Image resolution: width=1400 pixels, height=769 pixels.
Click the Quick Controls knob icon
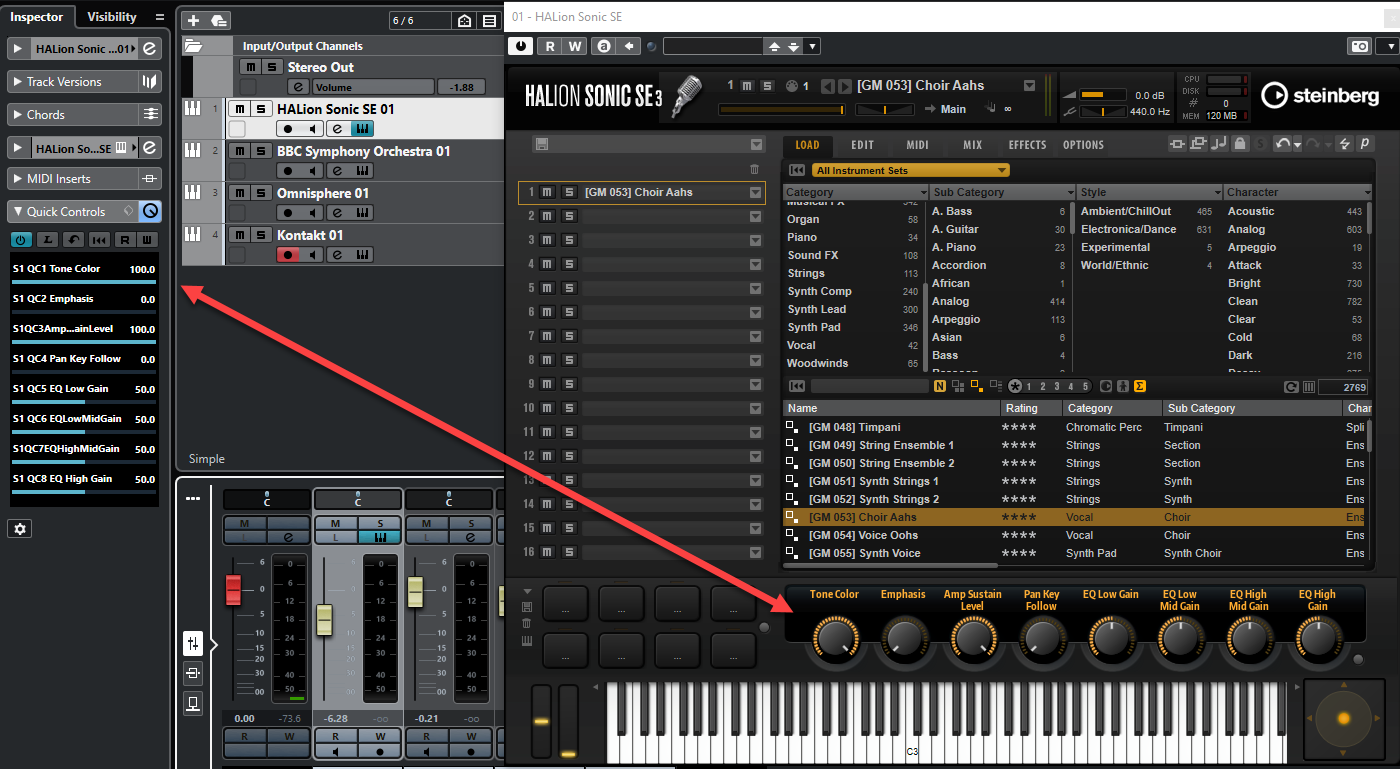tap(150, 211)
